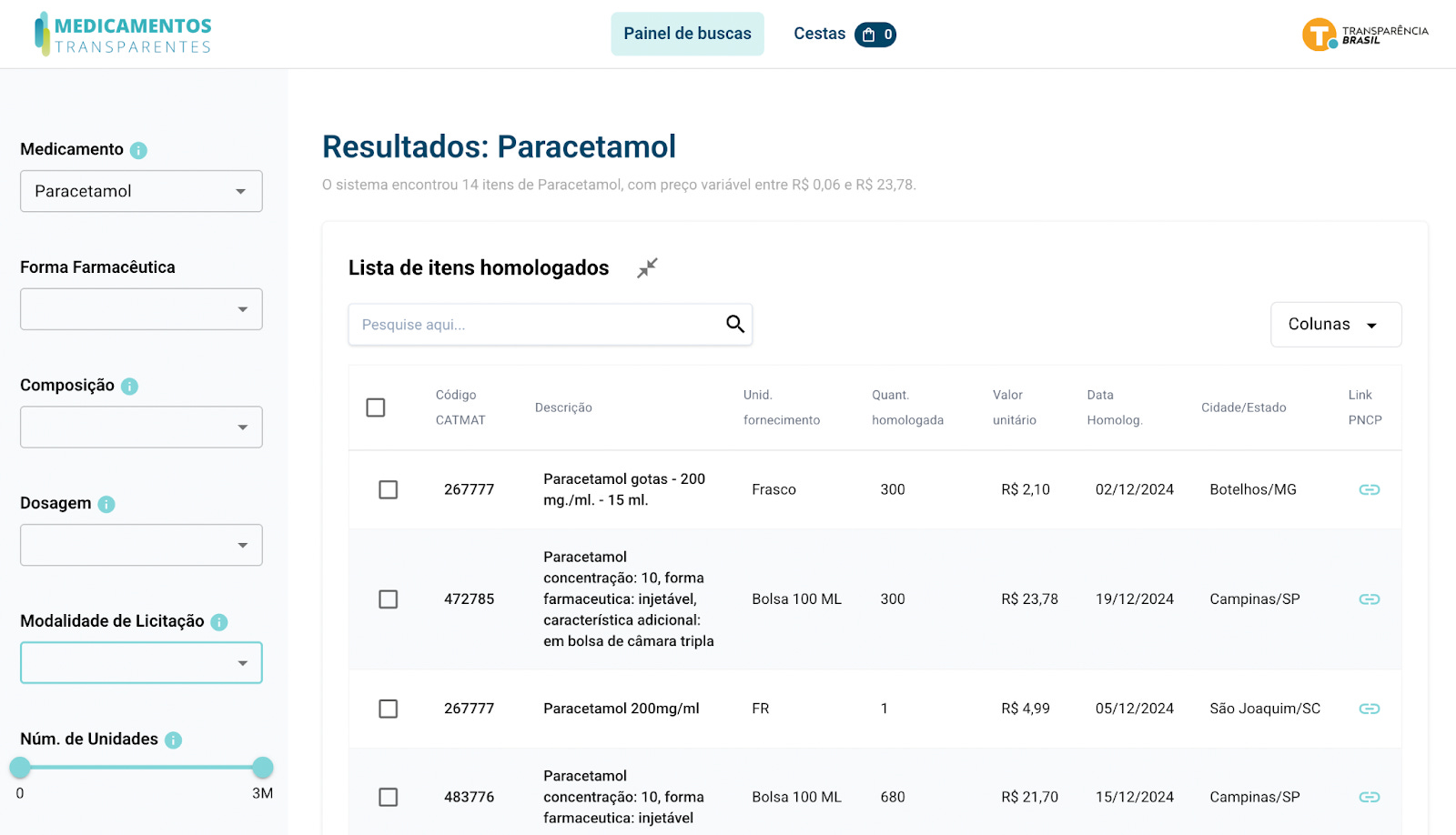1456x835 pixels.
Task: Sort by Cidade/Estado column header
Action: tap(1244, 407)
